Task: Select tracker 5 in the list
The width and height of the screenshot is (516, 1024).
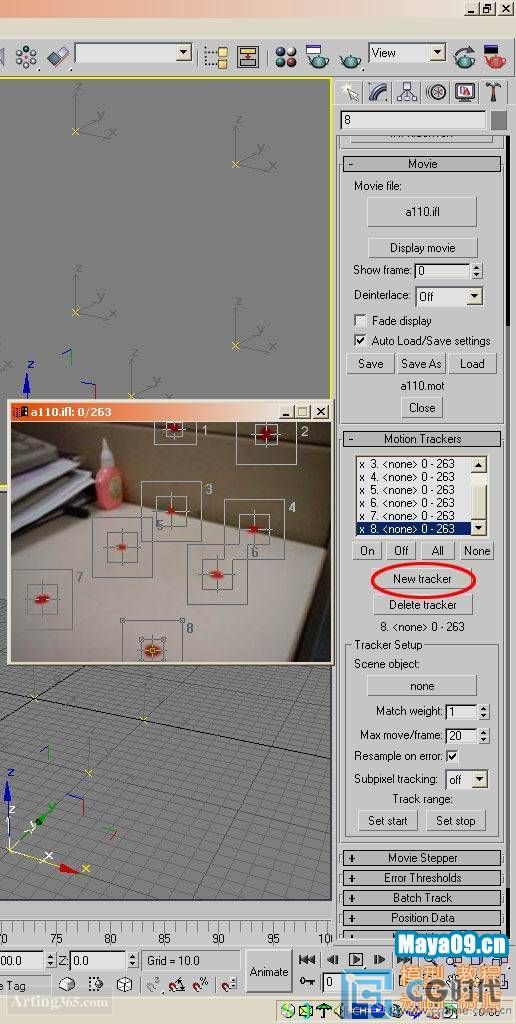Action: (413, 490)
